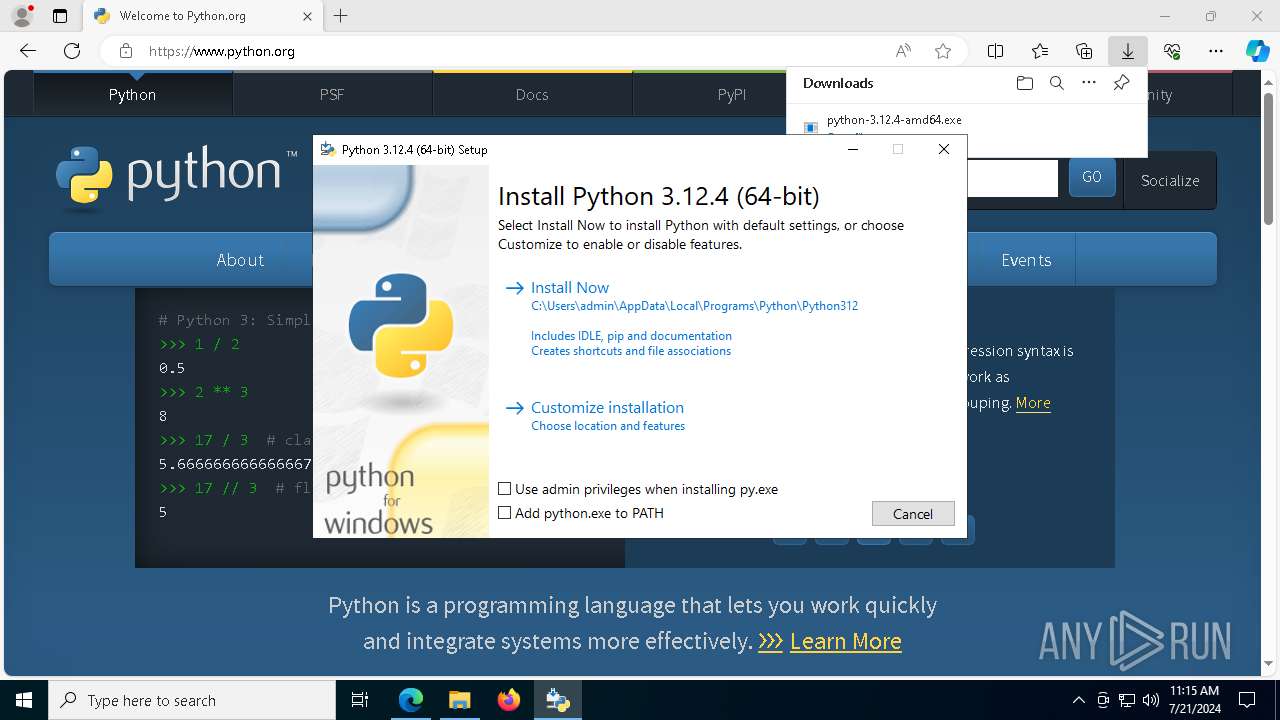Click the taskbar search box
Image resolution: width=1280 pixels, height=720 pixels.
[x=192, y=700]
